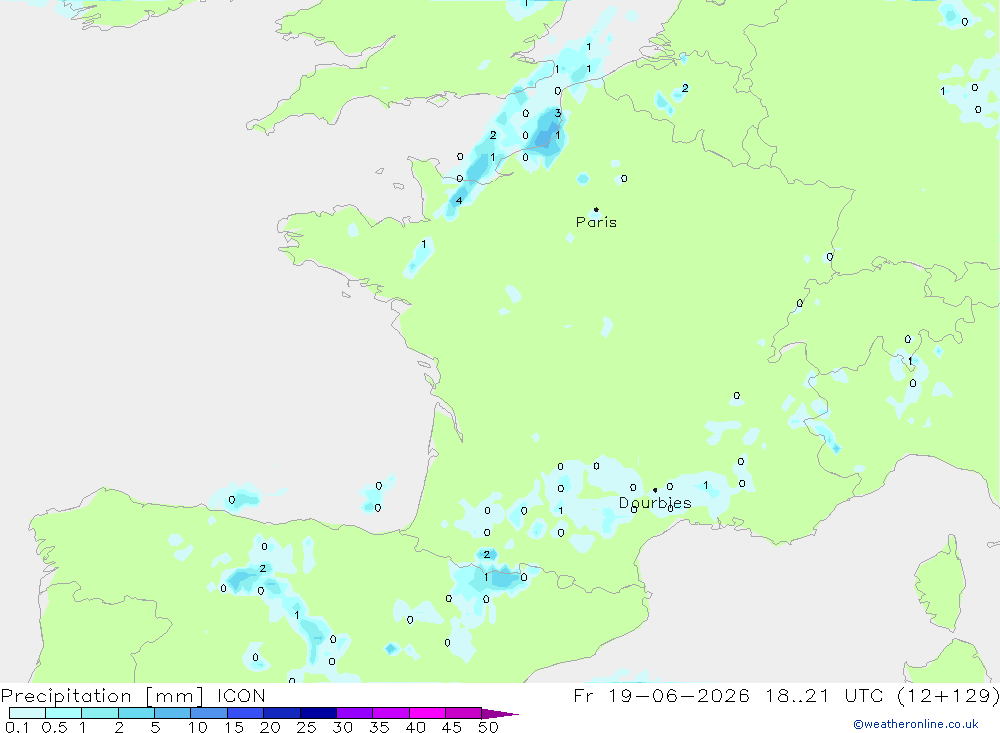Select the 0.1–0.5 mm legend color swatch
This screenshot has width=1000, height=733.
[x=27, y=713]
